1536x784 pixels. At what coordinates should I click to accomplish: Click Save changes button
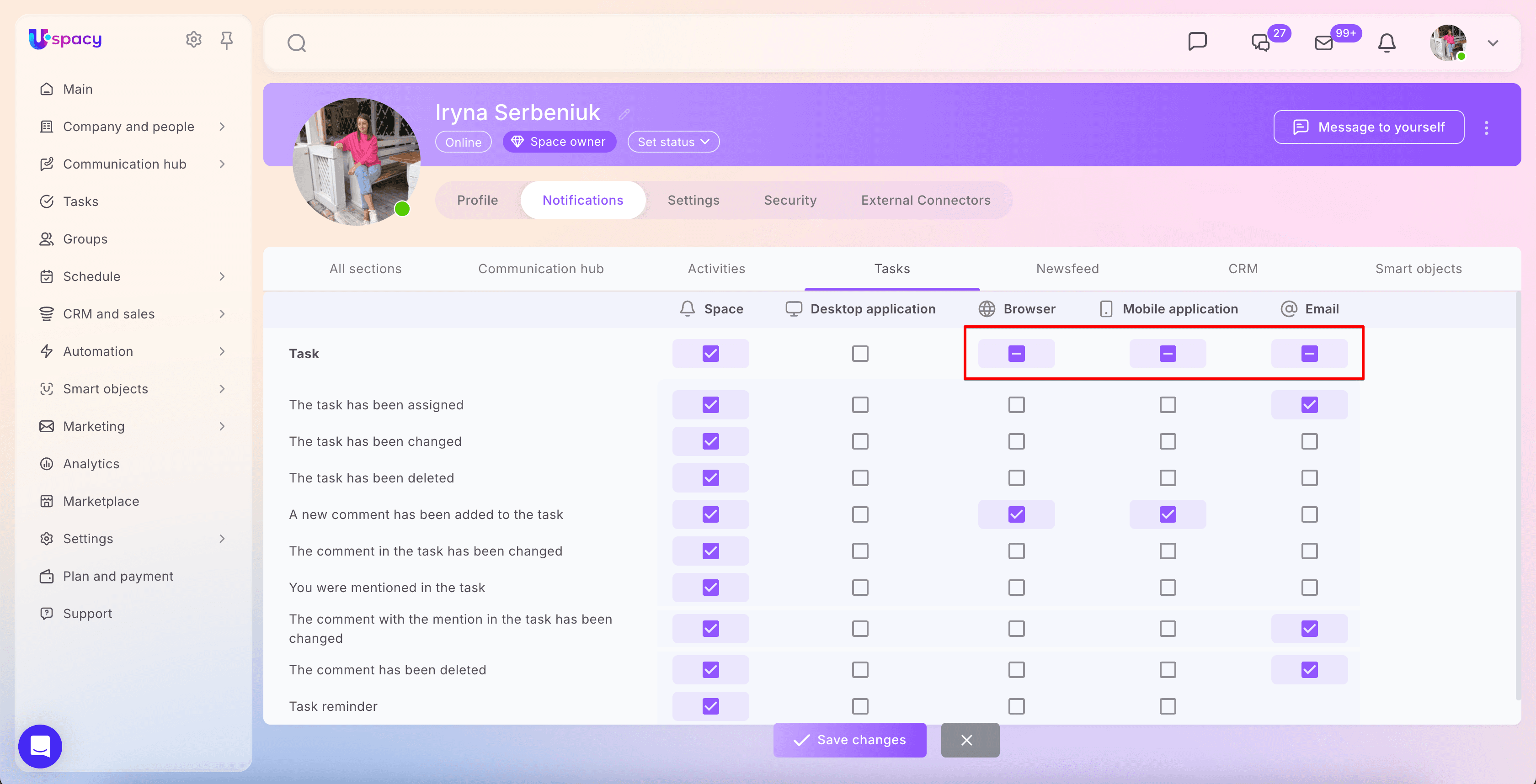click(x=850, y=740)
